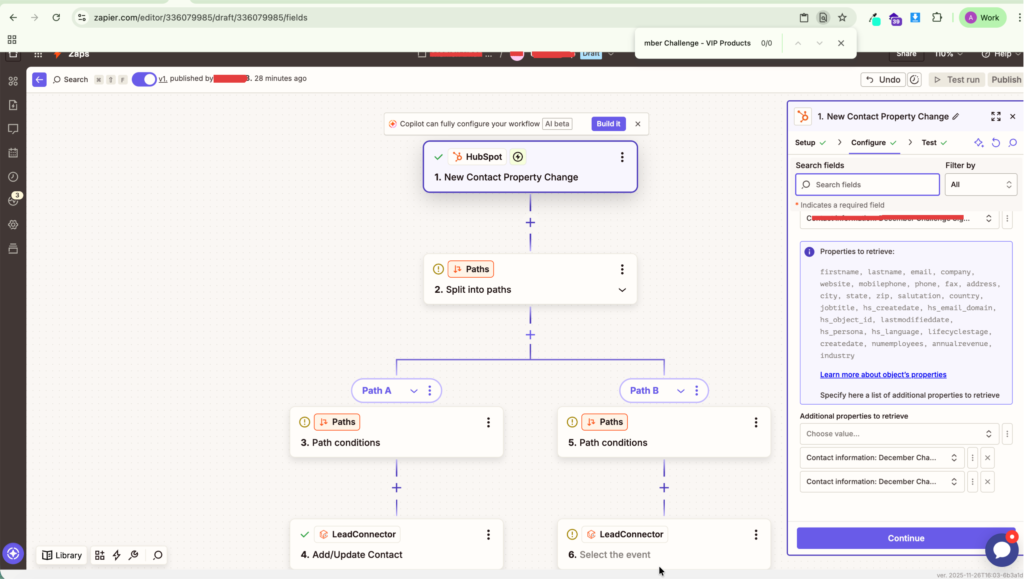Screen dimensions: 1024x579
Task: Open the four-squares apps icon in left sidebar
Action: (x=12, y=82)
